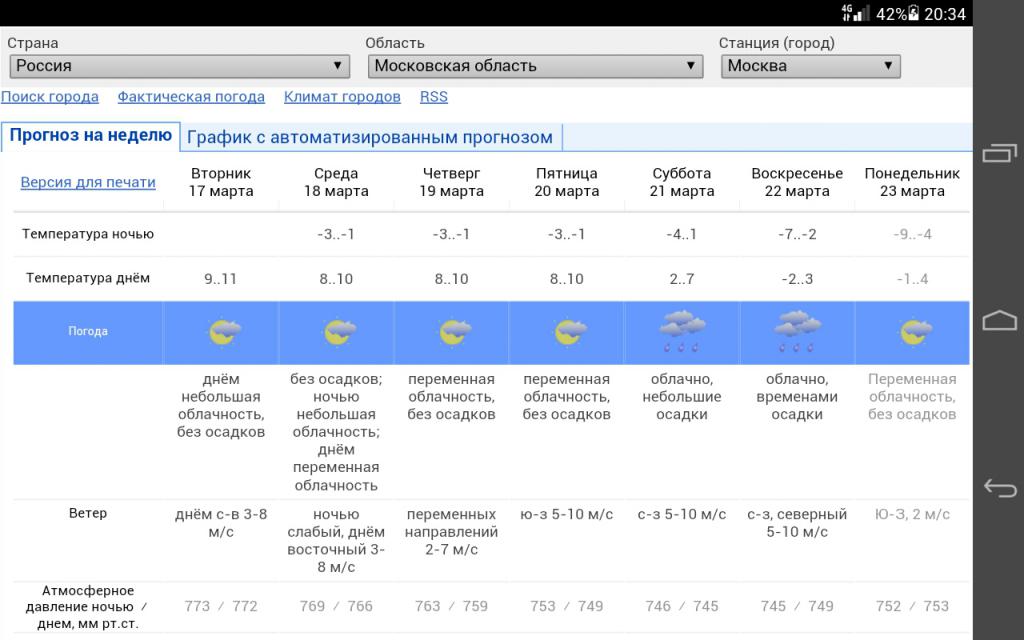1024x640 pixels.
Task: Tap the clock showing 20:34
Action: 944,14
